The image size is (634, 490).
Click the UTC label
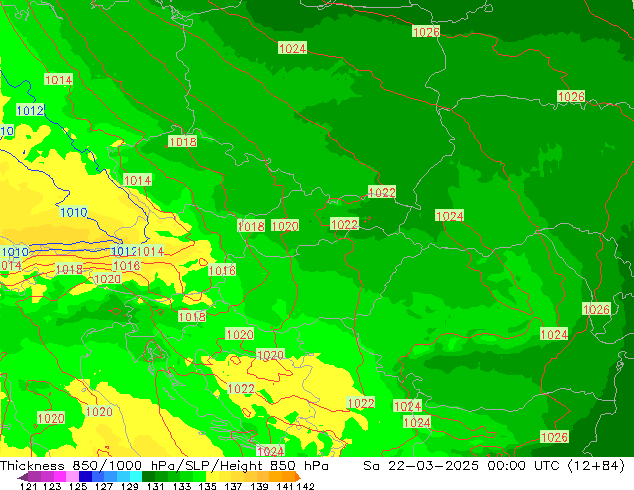pyautogui.click(x=547, y=466)
